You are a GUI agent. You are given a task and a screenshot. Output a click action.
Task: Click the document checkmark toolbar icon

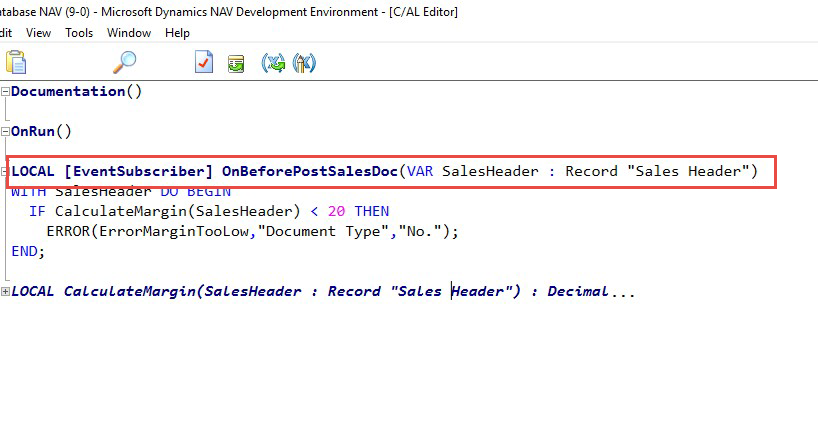tap(203, 62)
